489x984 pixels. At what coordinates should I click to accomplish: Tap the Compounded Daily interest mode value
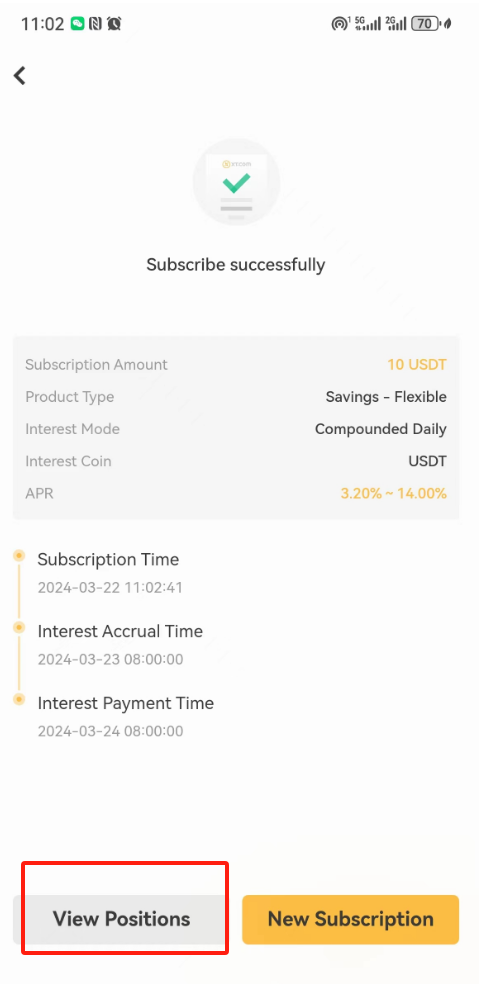pyautogui.click(x=380, y=429)
